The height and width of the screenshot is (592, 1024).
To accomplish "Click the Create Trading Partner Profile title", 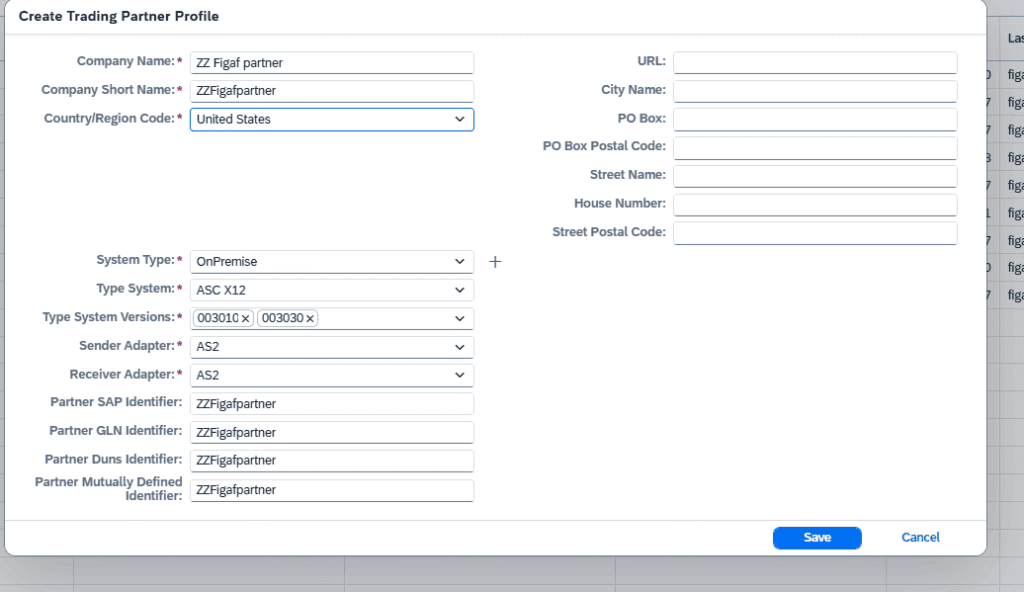I will coord(119,16).
